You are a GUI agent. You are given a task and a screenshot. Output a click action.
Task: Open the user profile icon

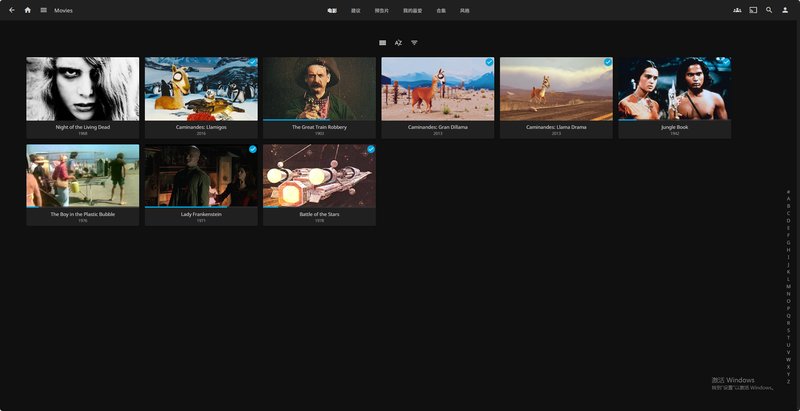point(785,10)
